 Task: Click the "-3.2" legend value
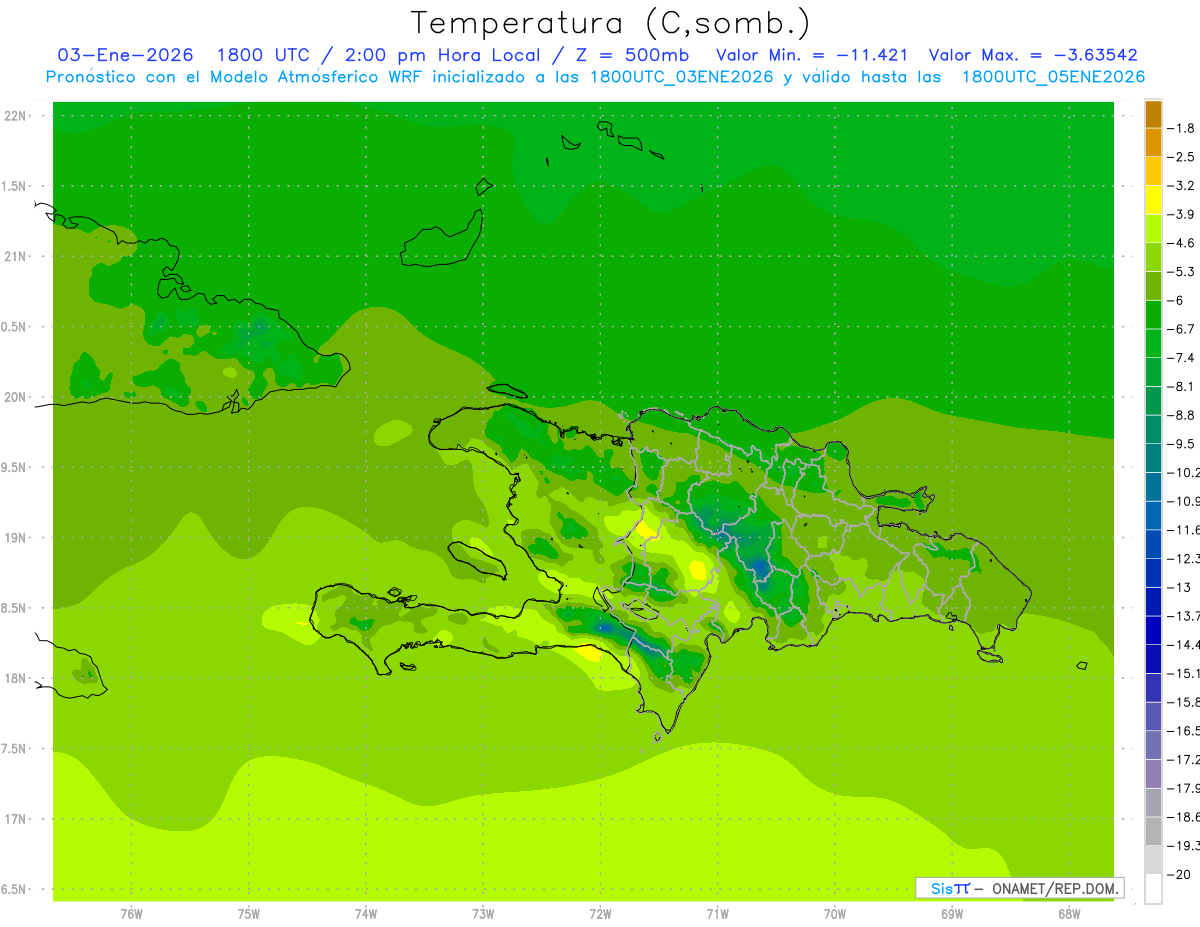pyautogui.click(x=1181, y=186)
